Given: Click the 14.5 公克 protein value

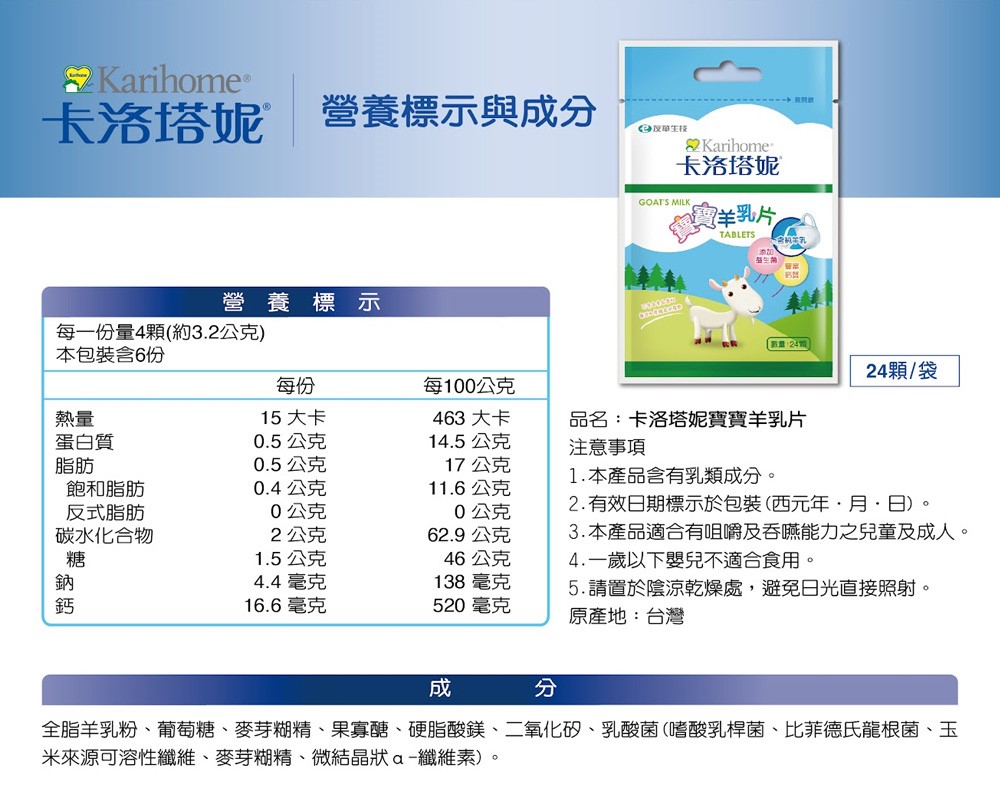Looking at the screenshot, I should [x=469, y=441].
